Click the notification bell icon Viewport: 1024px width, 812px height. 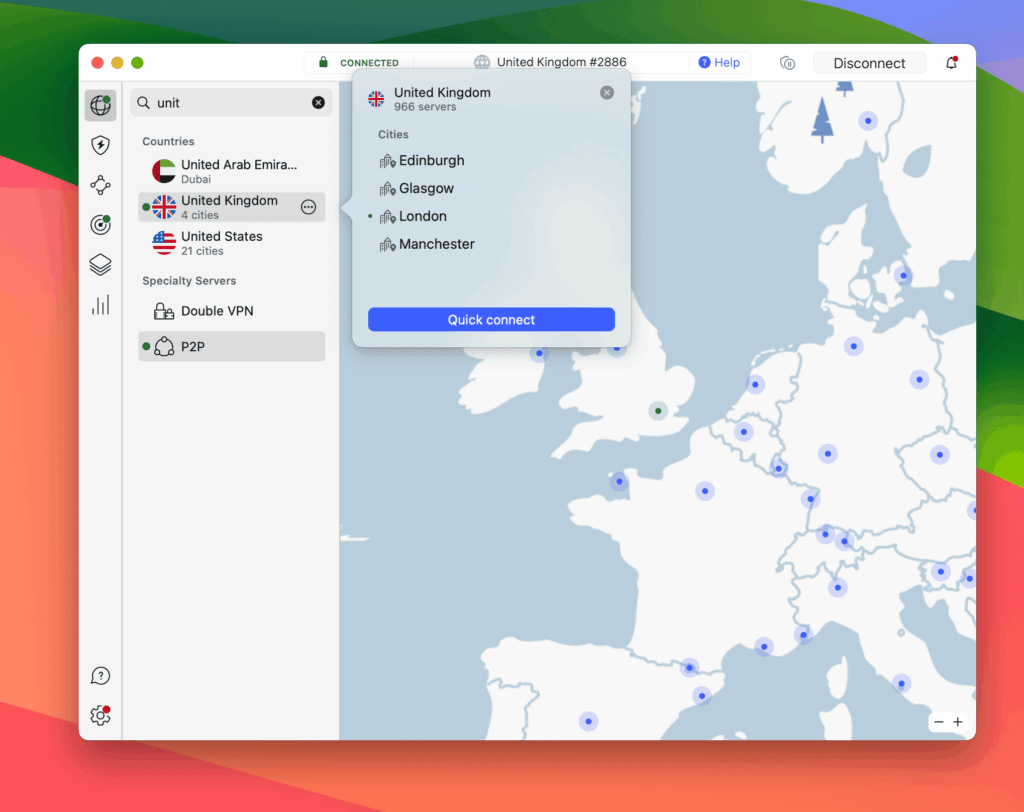(x=950, y=63)
